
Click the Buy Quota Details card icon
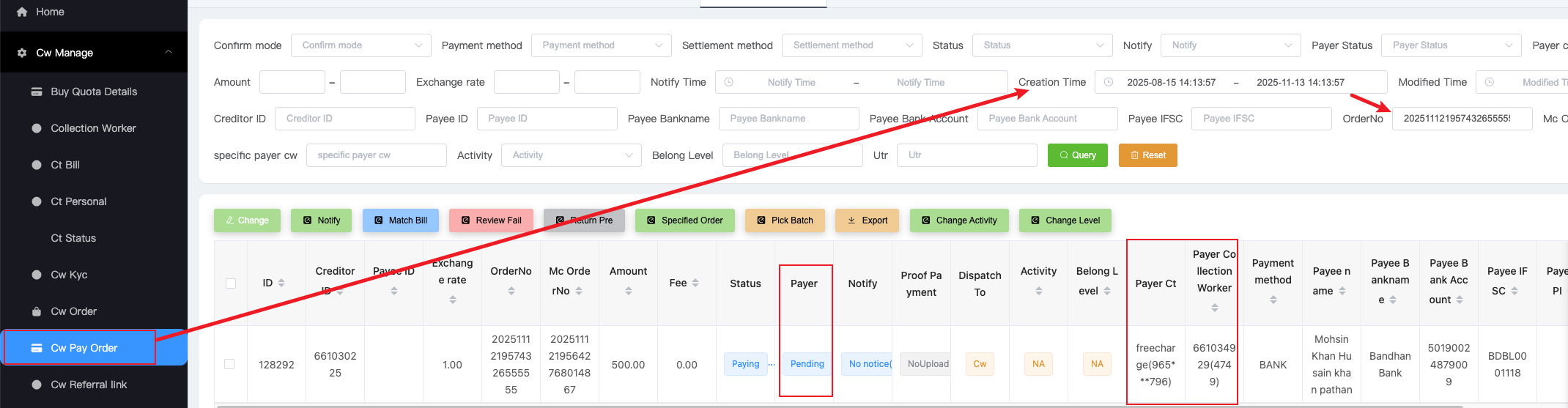click(x=37, y=92)
